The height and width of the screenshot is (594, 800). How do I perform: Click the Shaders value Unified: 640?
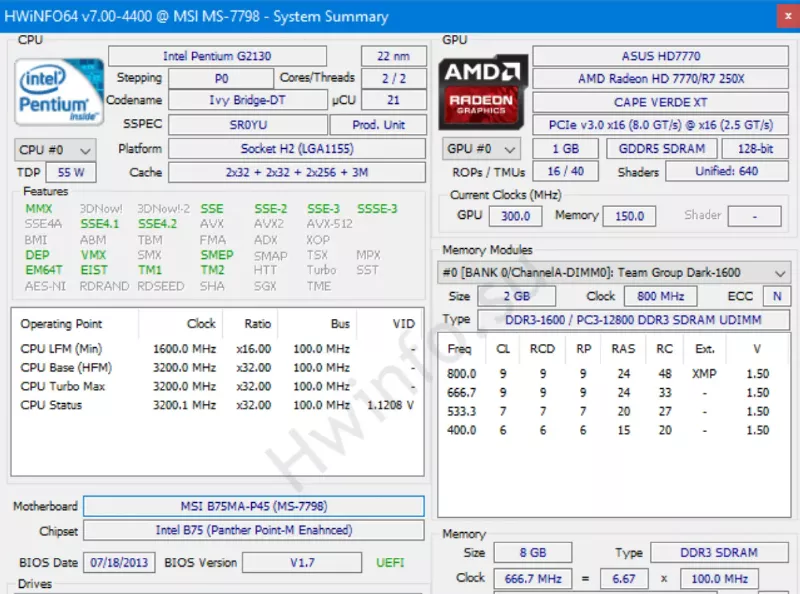click(727, 171)
